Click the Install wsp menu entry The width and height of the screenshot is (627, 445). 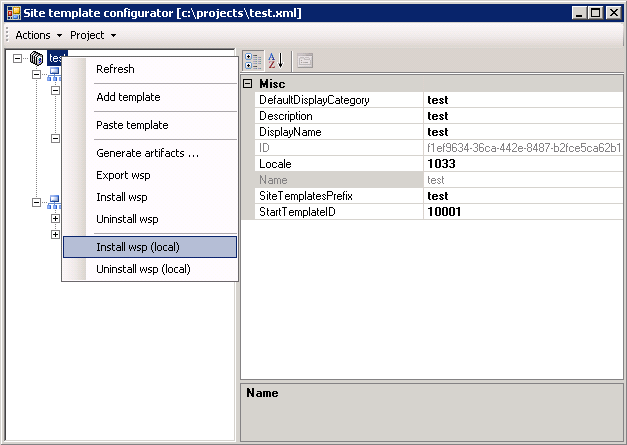click(150, 197)
